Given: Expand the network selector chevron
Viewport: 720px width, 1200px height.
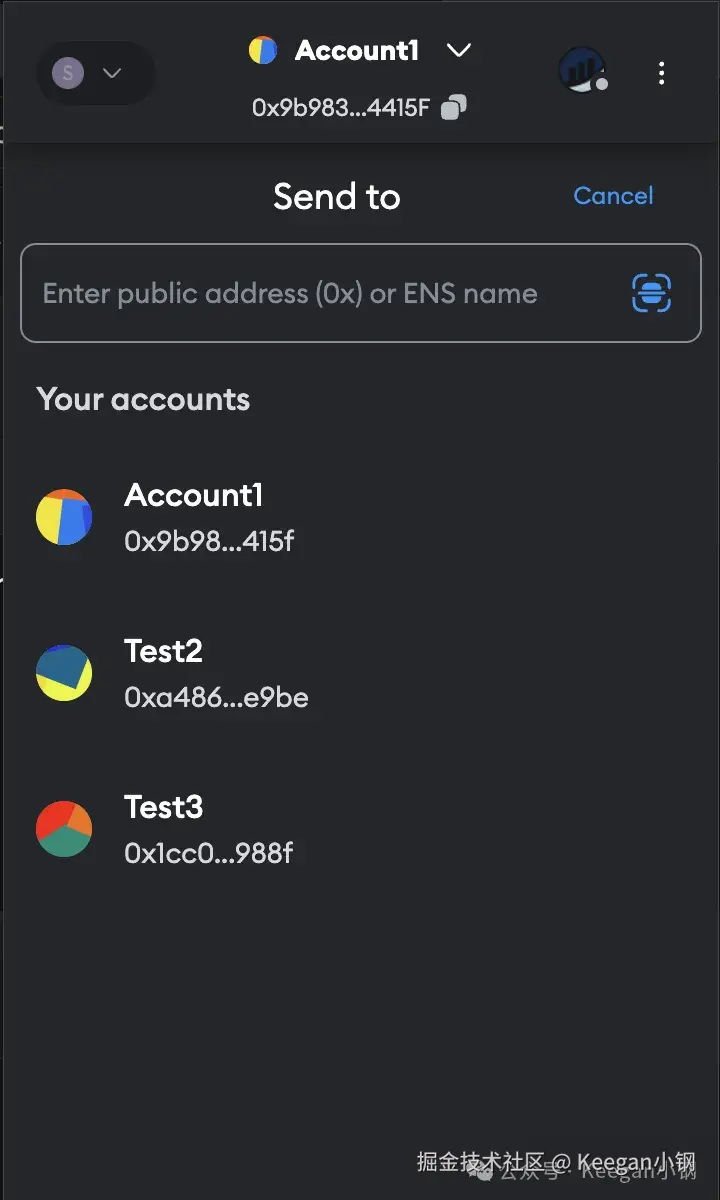Looking at the screenshot, I should 112,73.
